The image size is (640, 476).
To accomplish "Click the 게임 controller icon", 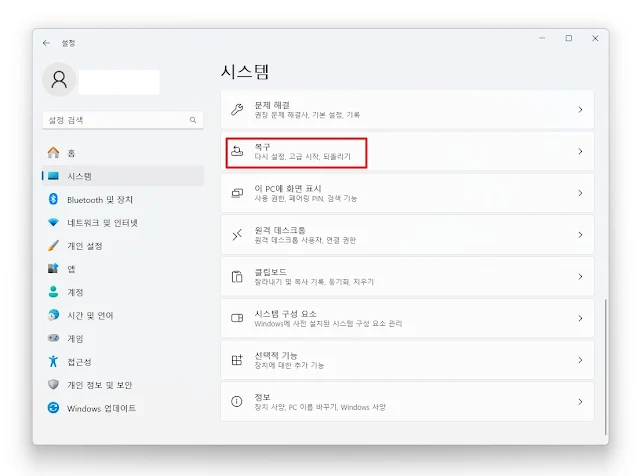I will point(53,338).
